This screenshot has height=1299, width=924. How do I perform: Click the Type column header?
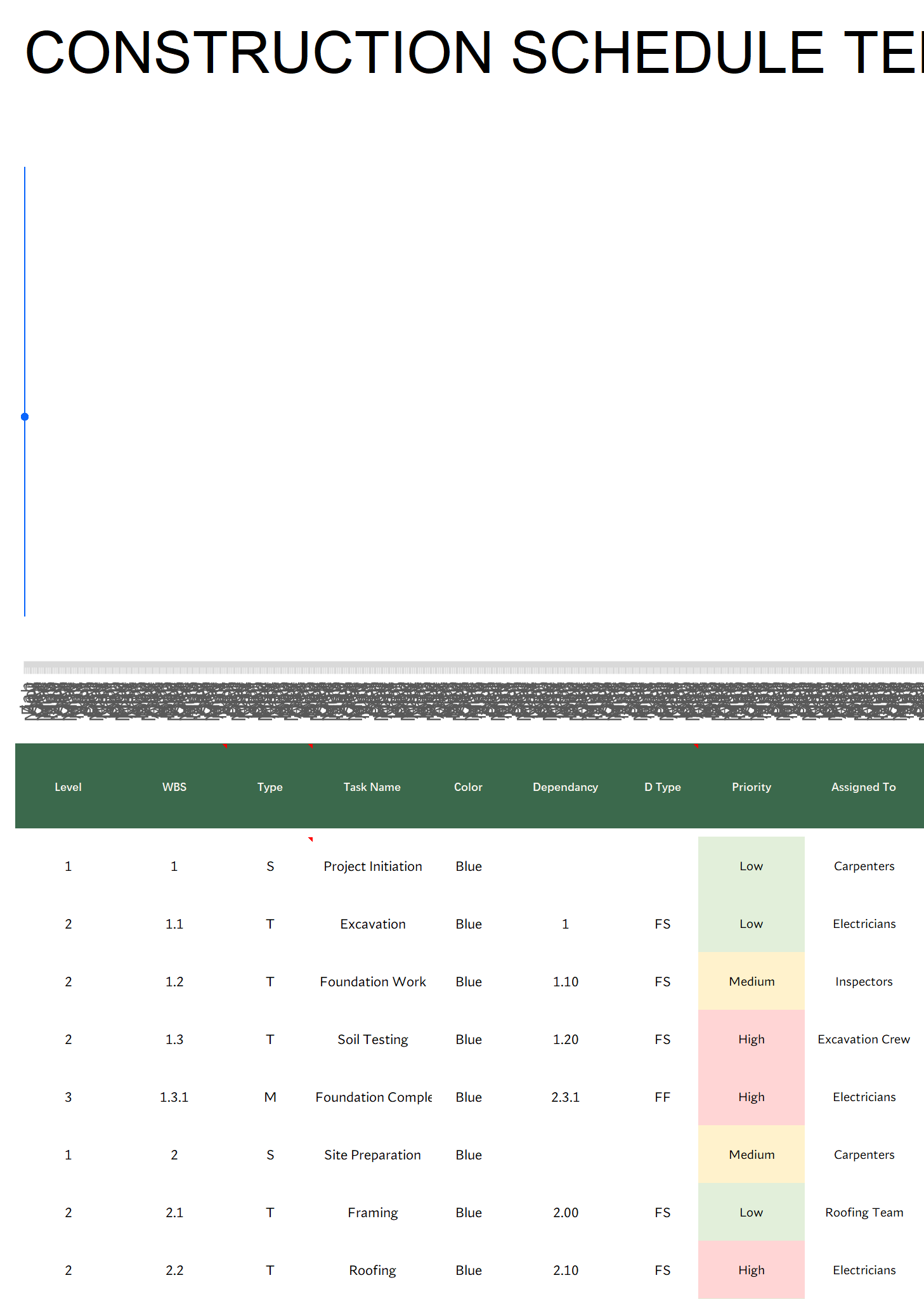click(x=270, y=787)
